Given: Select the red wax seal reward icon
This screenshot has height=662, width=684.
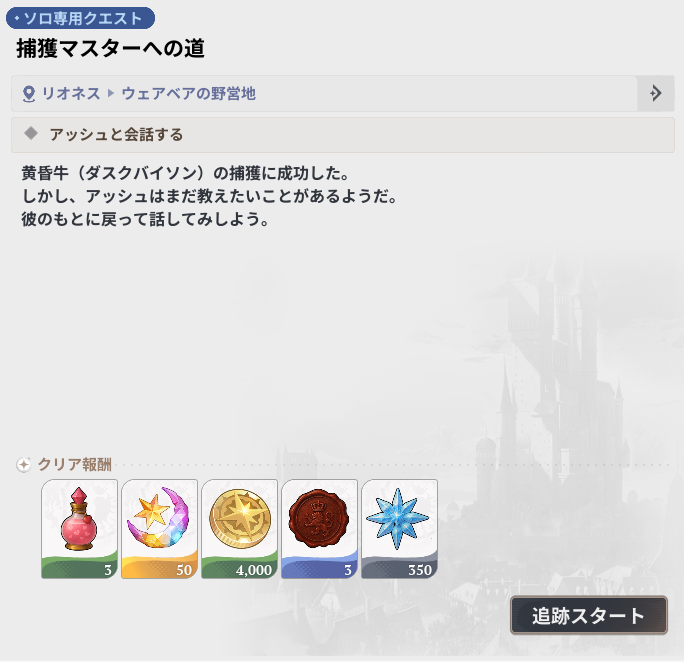Looking at the screenshot, I should click(x=320, y=529).
